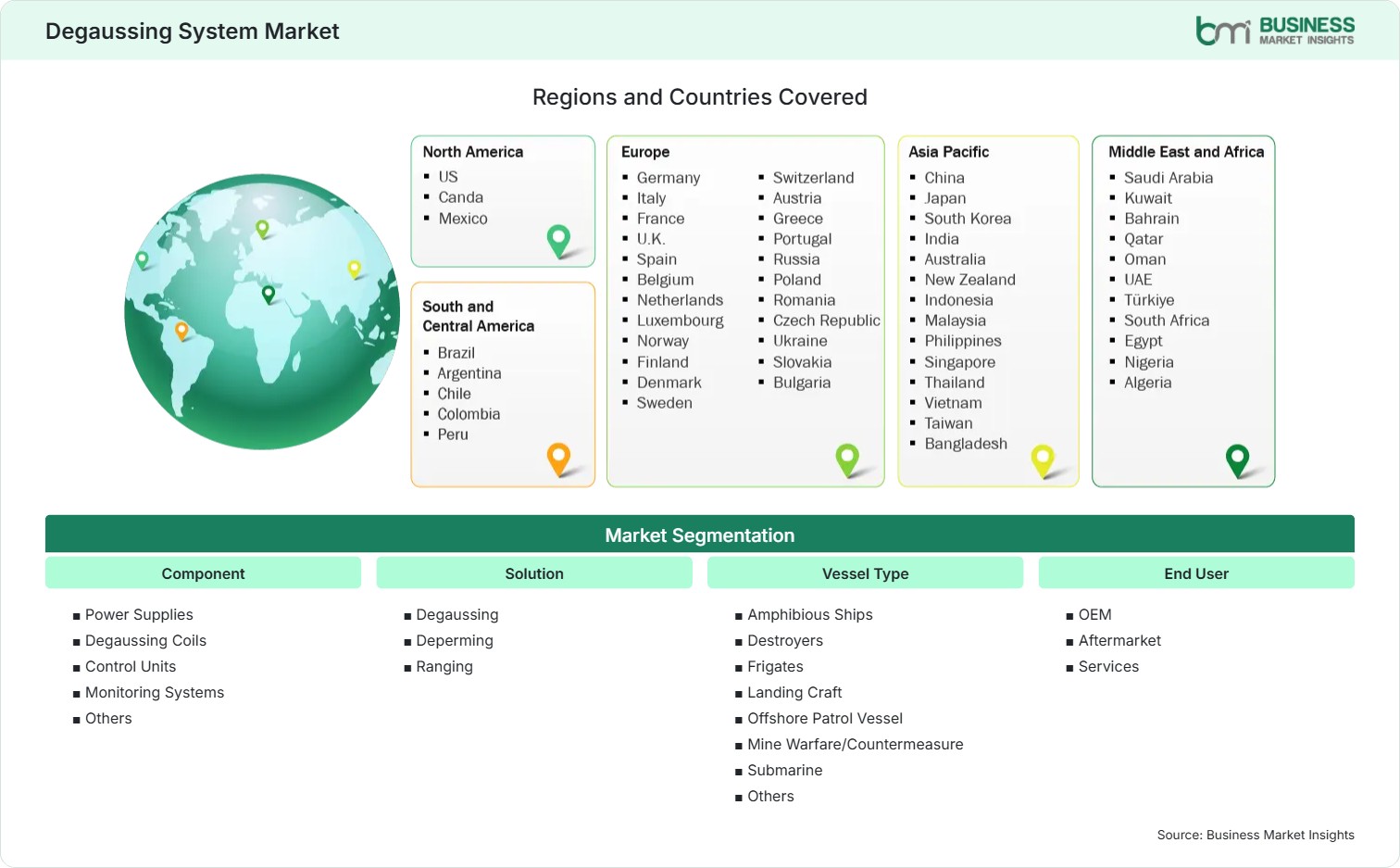This screenshot has height=868, width=1400.
Task: Click 'Mexico' in North America list
Action: (463, 219)
